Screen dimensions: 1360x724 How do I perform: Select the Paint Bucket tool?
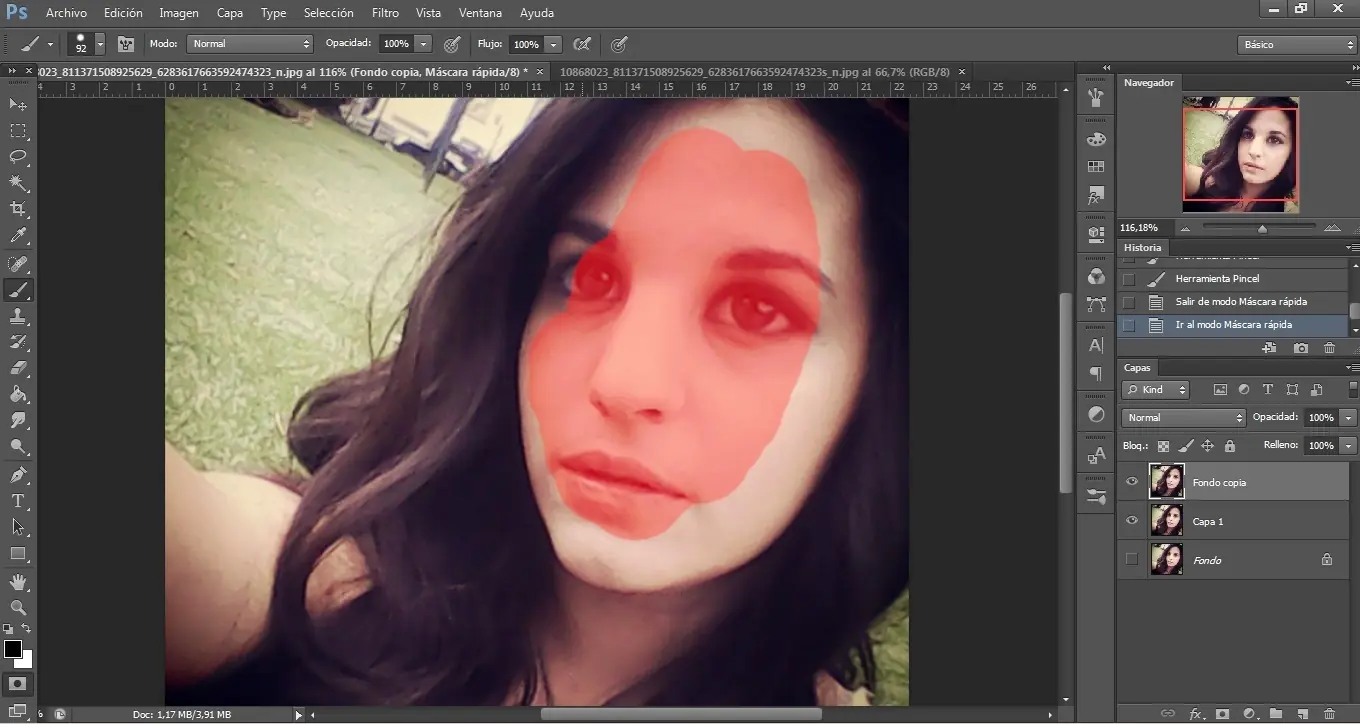click(x=18, y=394)
